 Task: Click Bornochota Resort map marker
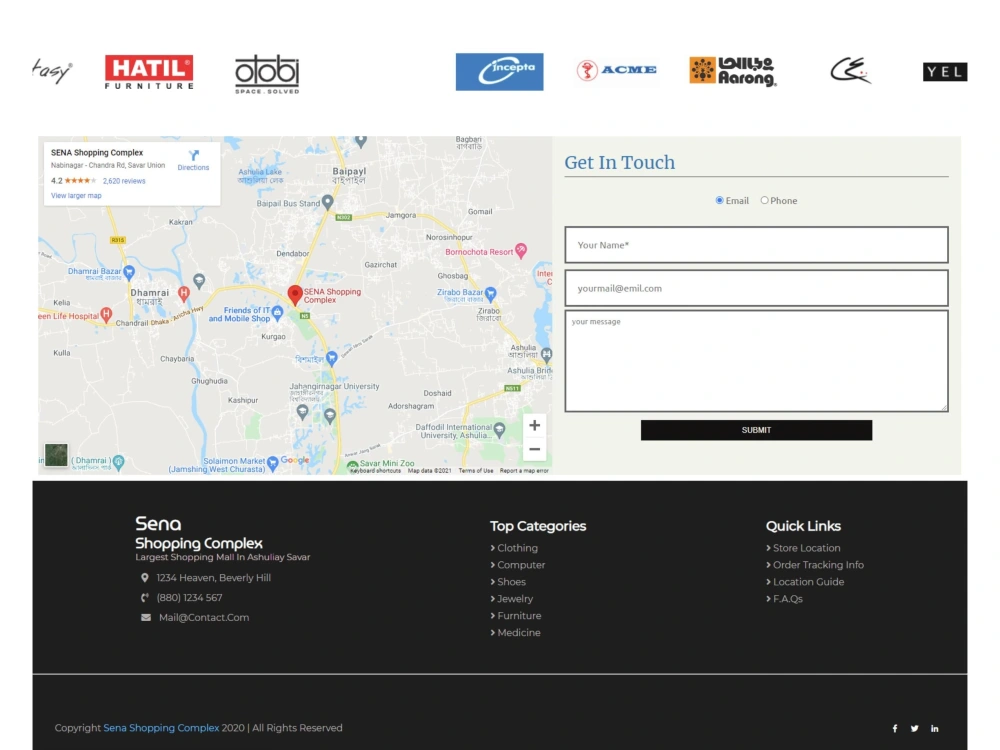[521, 250]
